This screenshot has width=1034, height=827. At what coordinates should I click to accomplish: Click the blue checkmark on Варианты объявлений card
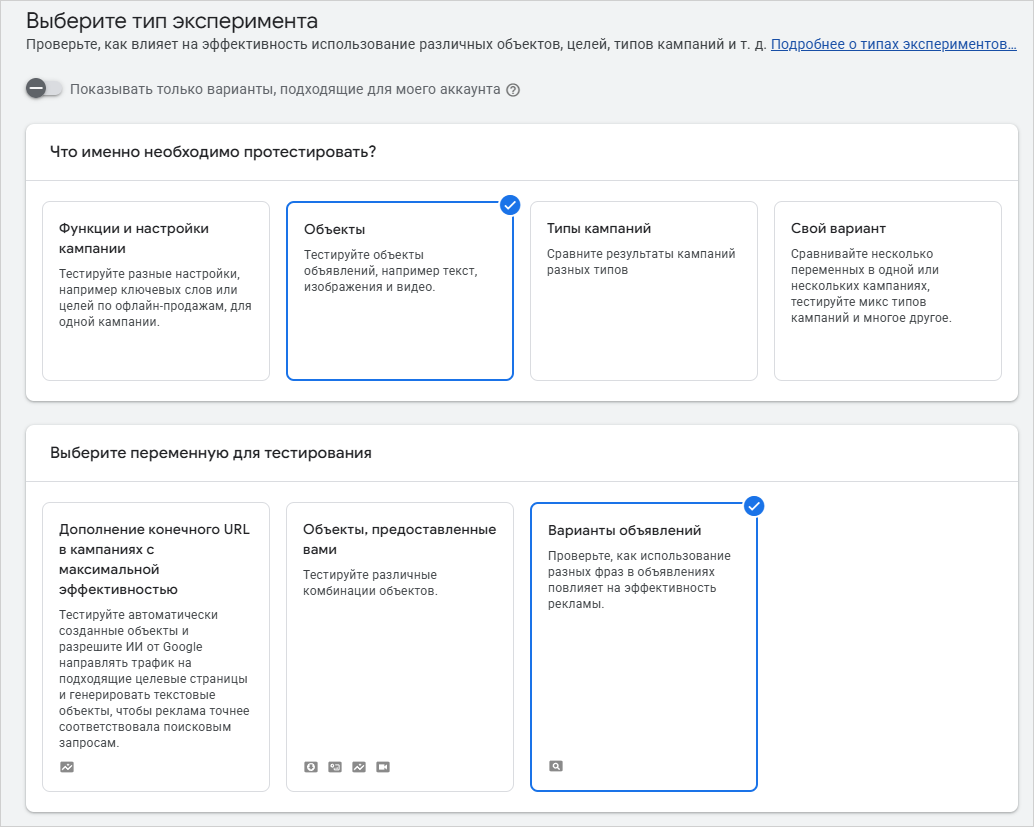coord(754,506)
